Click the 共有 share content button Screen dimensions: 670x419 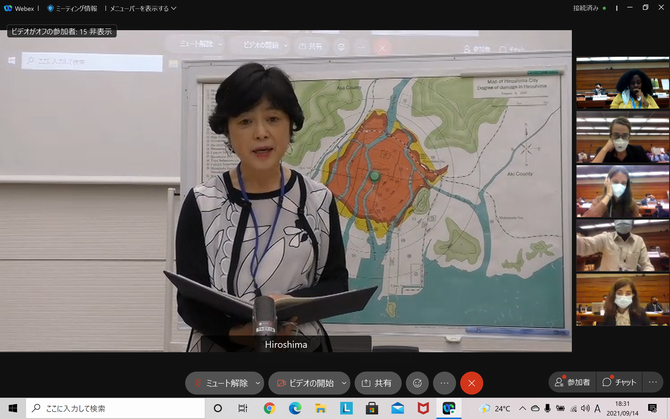(378, 383)
